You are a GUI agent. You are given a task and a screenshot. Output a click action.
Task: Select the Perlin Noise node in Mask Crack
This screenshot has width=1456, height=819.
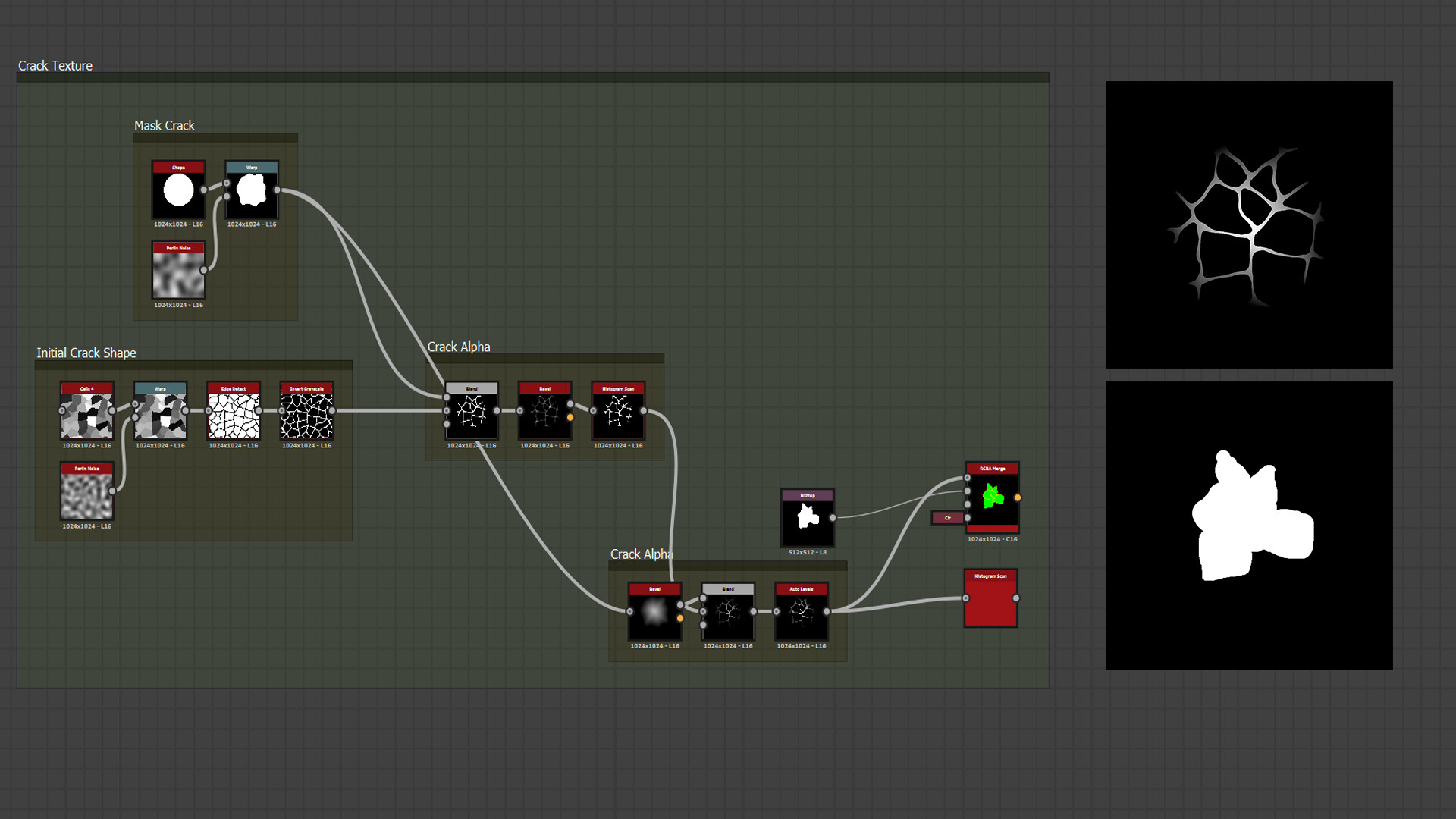[178, 271]
